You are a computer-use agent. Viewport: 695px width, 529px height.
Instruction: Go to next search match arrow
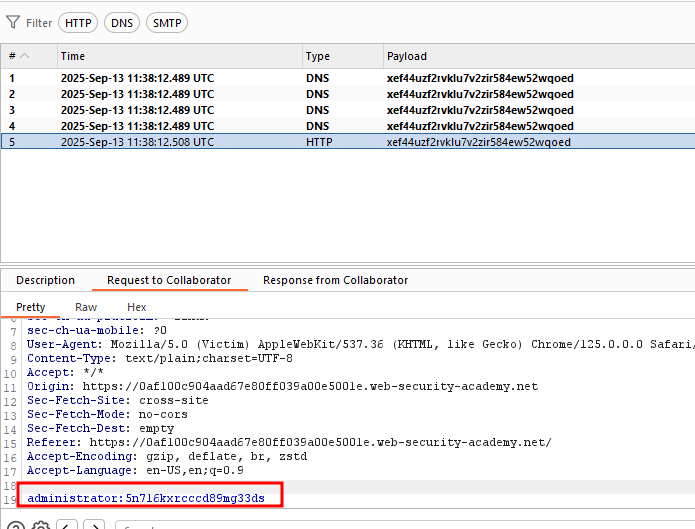tap(94, 525)
